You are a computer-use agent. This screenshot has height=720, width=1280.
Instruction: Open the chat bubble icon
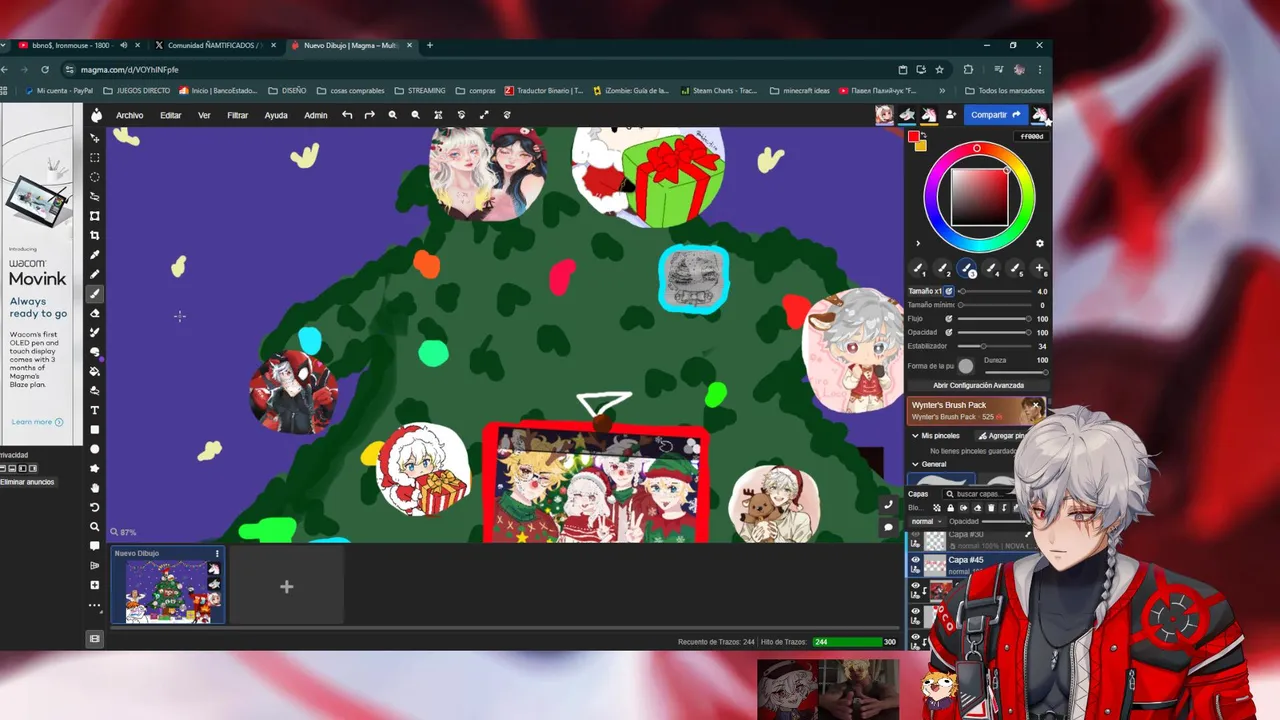coord(888,527)
